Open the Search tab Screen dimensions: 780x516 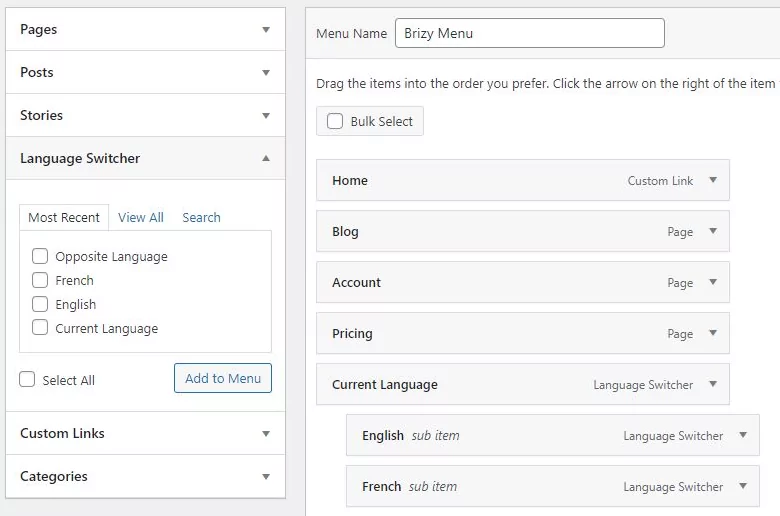[201, 217]
